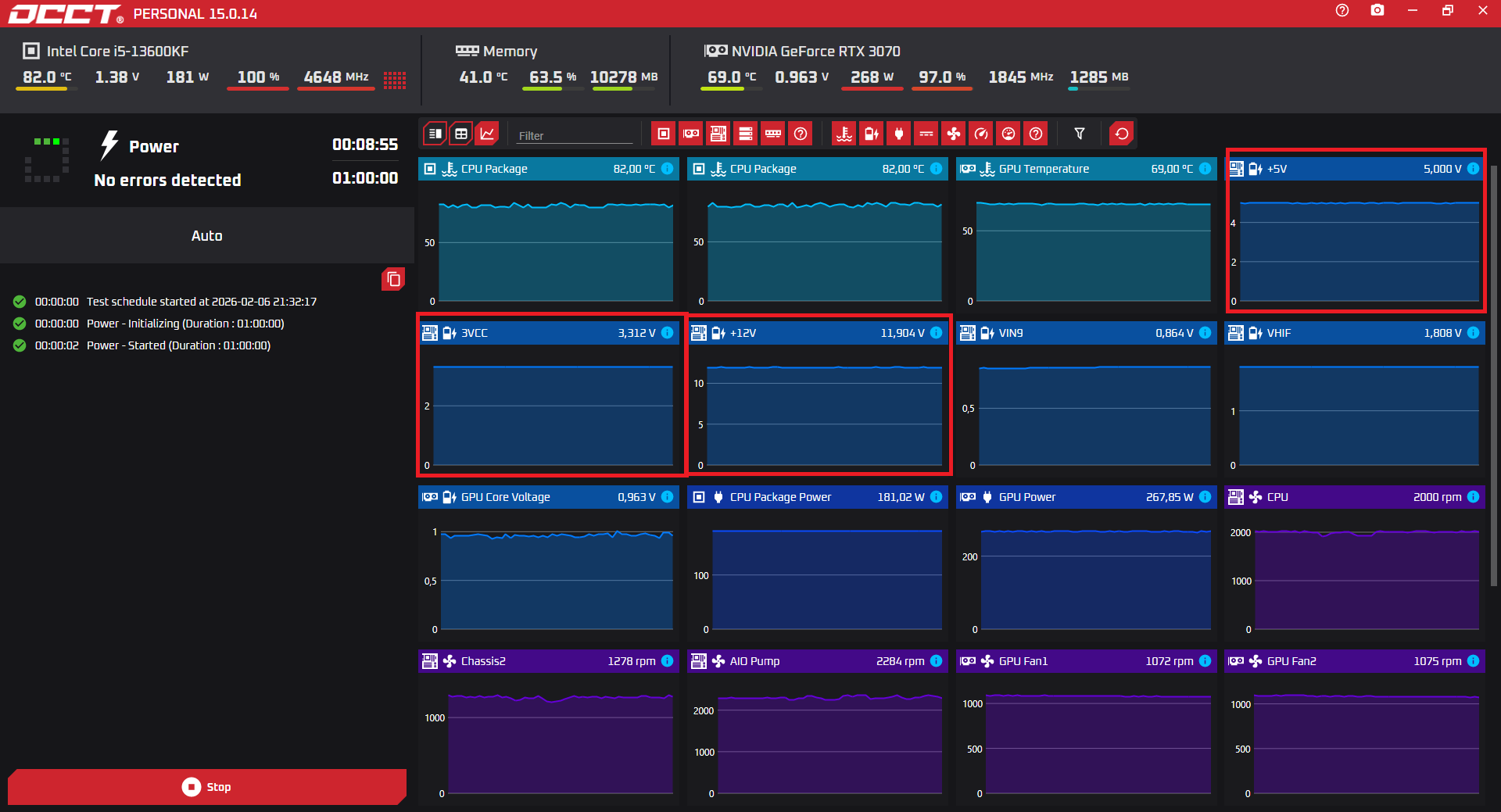Toggle the motherboard device filter
Image resolution: width=1501 pixels, height=812 pixels.
coord(718,134)
